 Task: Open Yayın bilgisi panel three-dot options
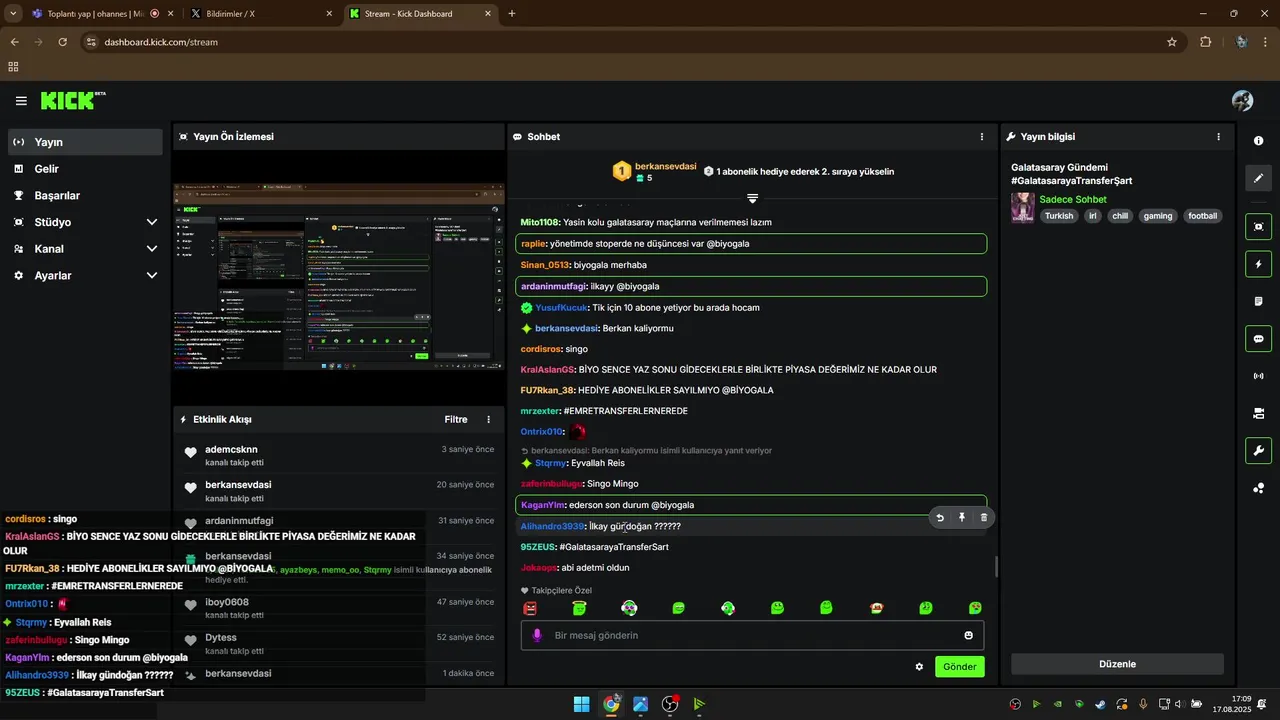[1218, 137]
